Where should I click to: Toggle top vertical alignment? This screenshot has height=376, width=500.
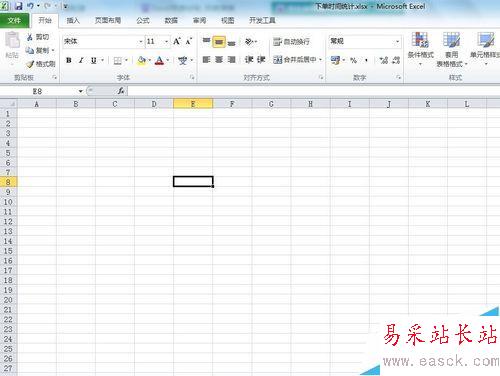click(x=206, y=41)
